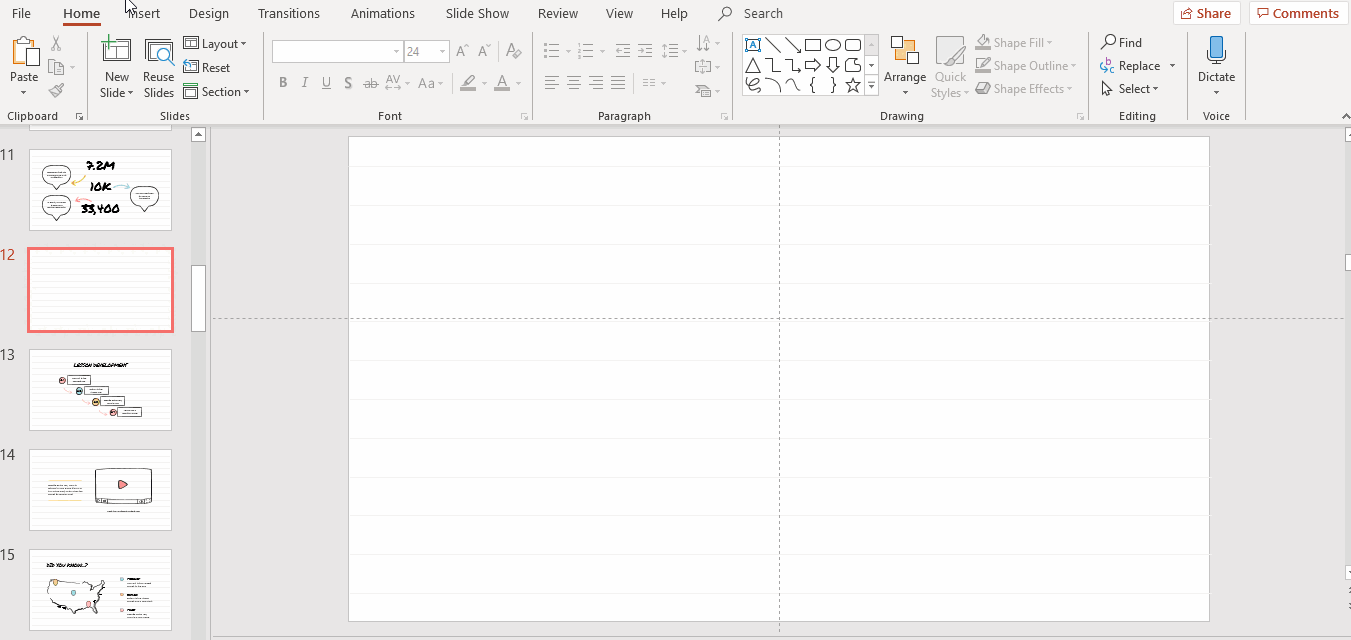Expand the Select dropdown in Editing

pos(1131,89)
